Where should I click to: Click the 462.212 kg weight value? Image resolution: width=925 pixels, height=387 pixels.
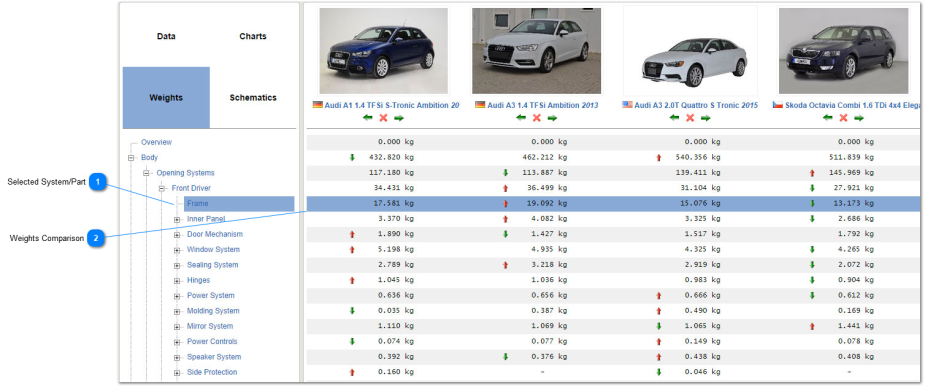coord(545,158)
